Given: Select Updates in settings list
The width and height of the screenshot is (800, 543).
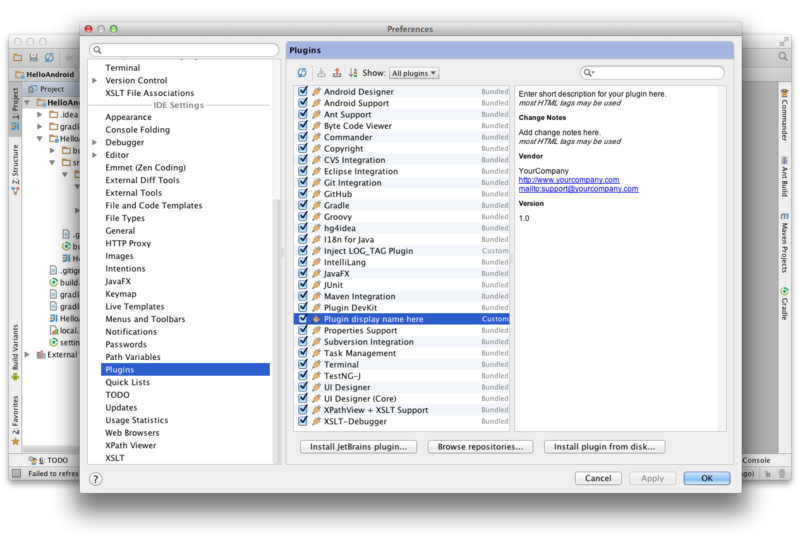Looking at the screenshot, I should (x=121, y=408).
